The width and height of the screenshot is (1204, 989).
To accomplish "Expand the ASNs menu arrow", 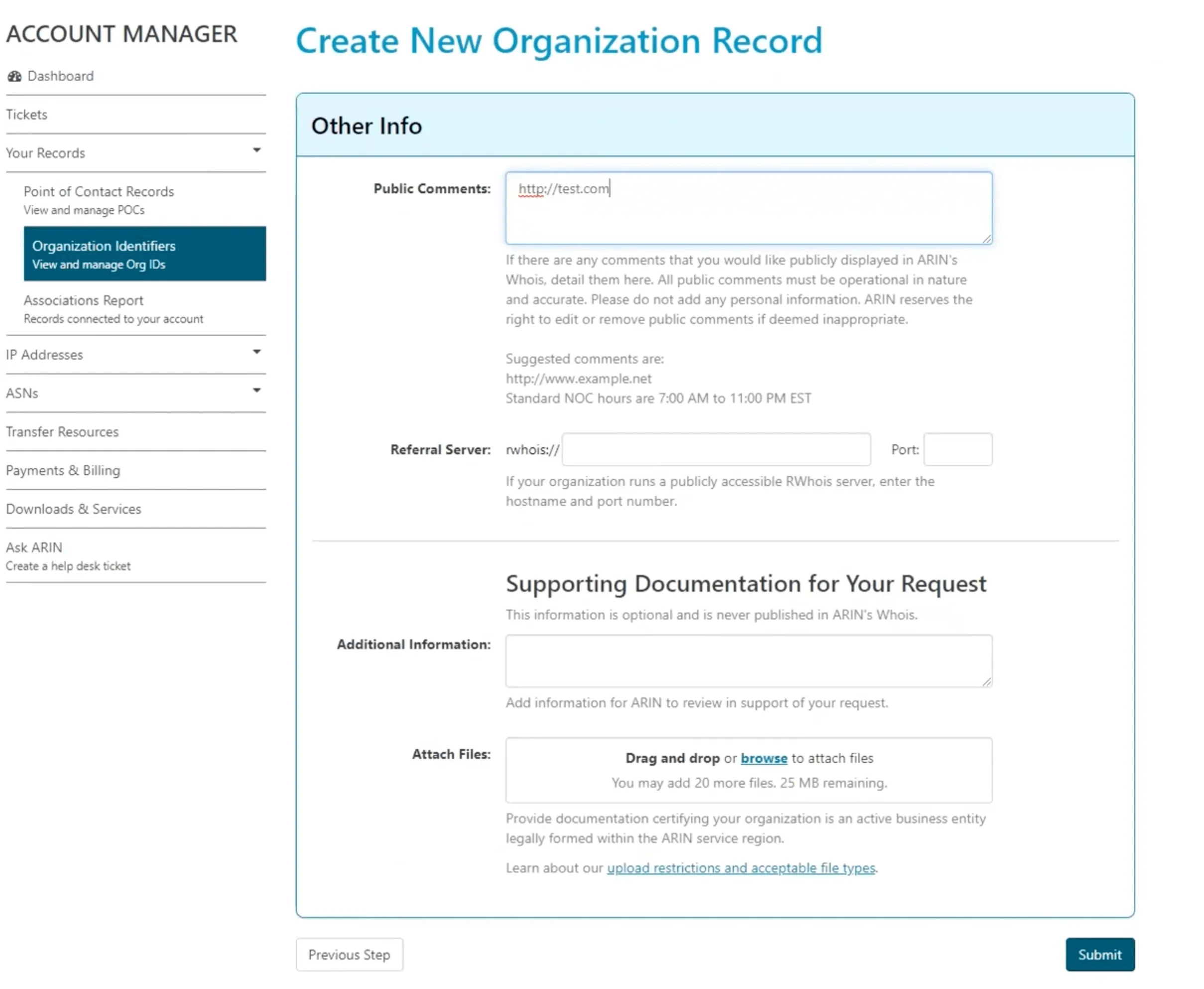I will point(257,391).
